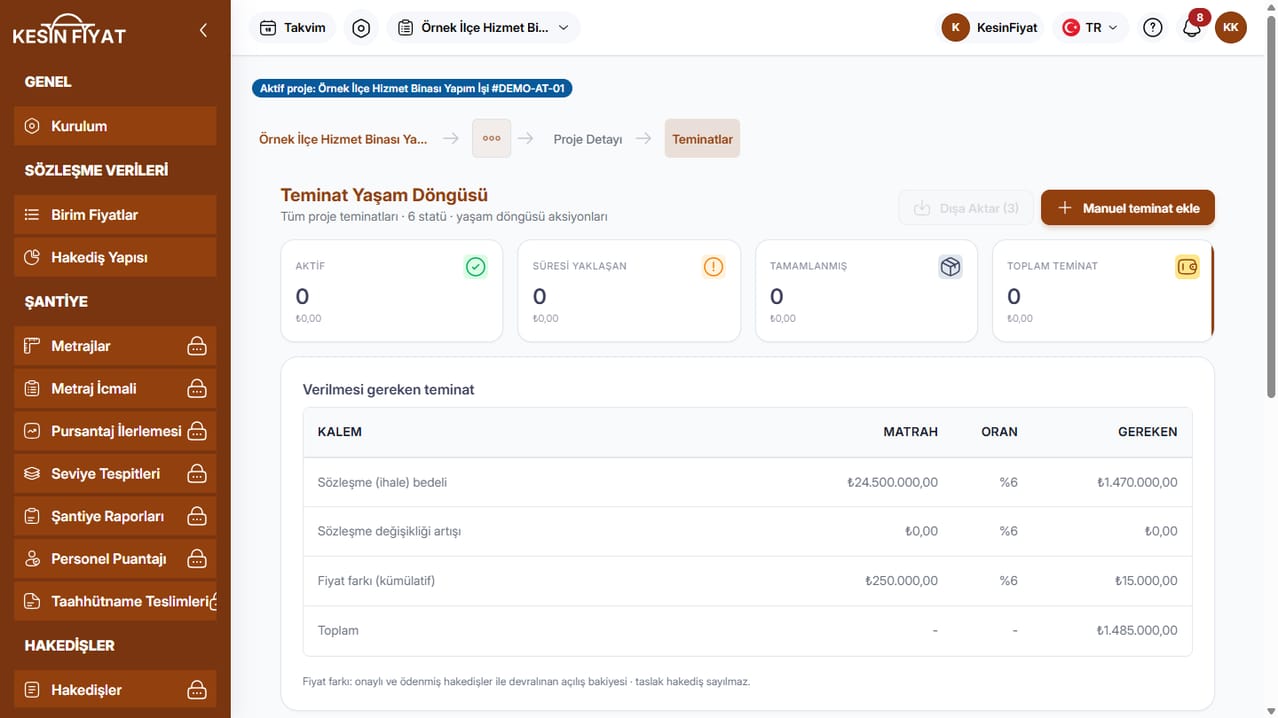
Task: Click the ₺1.470.000,00 required amount cell
Action: (x=1137, y=482)
